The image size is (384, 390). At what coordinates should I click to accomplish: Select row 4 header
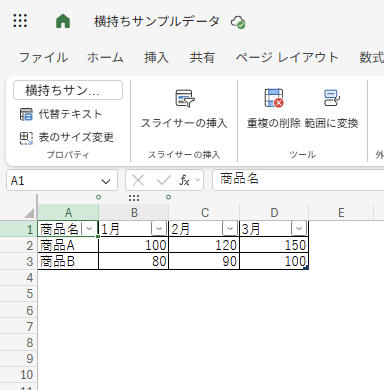[19, 277]
